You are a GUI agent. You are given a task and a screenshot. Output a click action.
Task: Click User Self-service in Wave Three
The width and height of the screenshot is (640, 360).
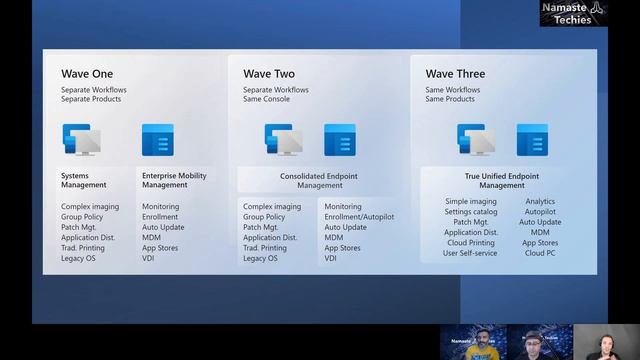[470, 253]
